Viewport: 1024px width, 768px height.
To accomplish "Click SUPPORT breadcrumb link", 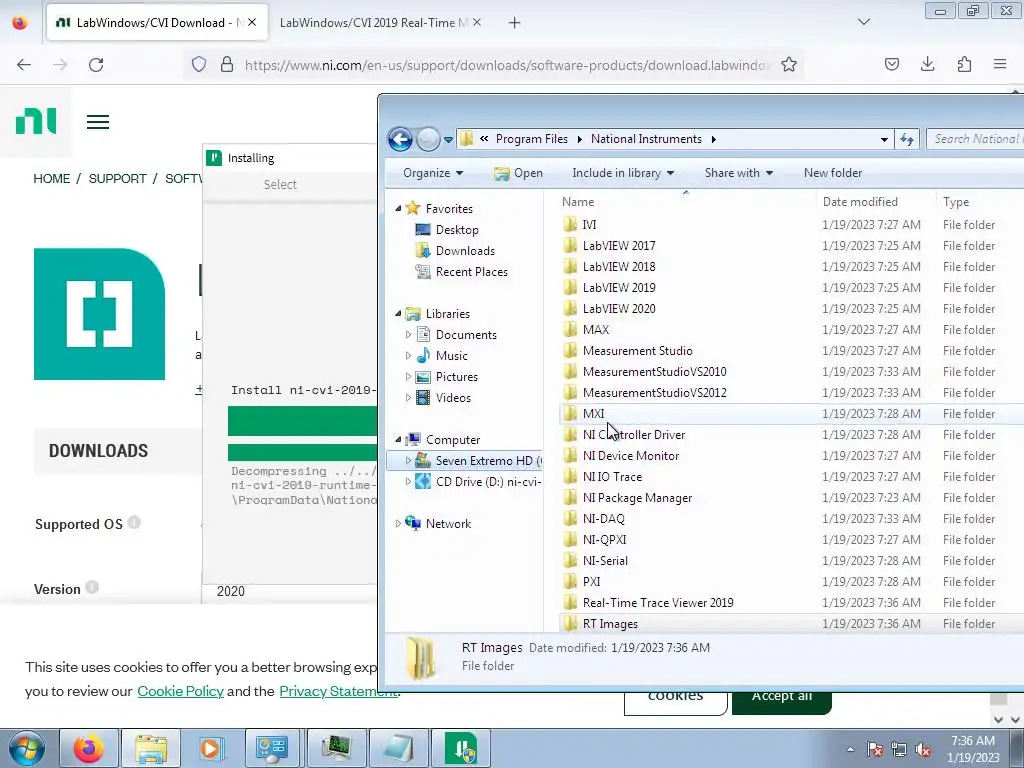I will (118, 179).
